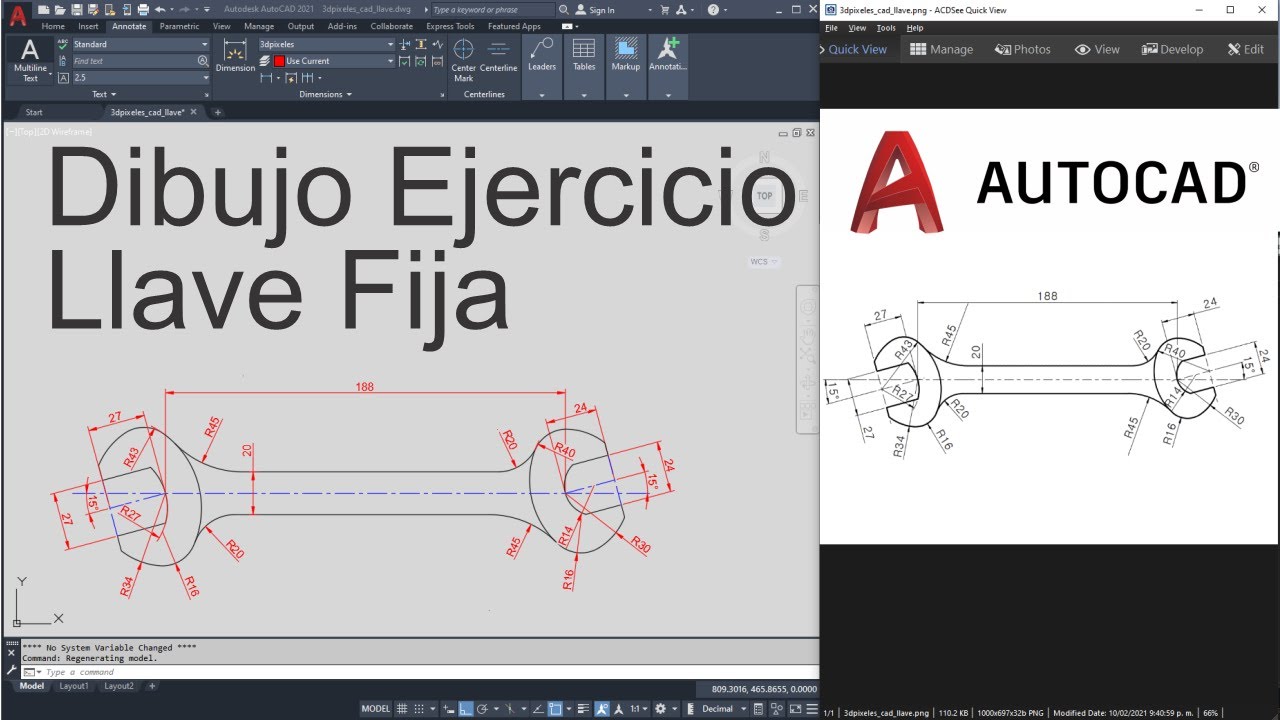
Task: Switch ACDSee to Edit mode
Action: point(1245,49)
